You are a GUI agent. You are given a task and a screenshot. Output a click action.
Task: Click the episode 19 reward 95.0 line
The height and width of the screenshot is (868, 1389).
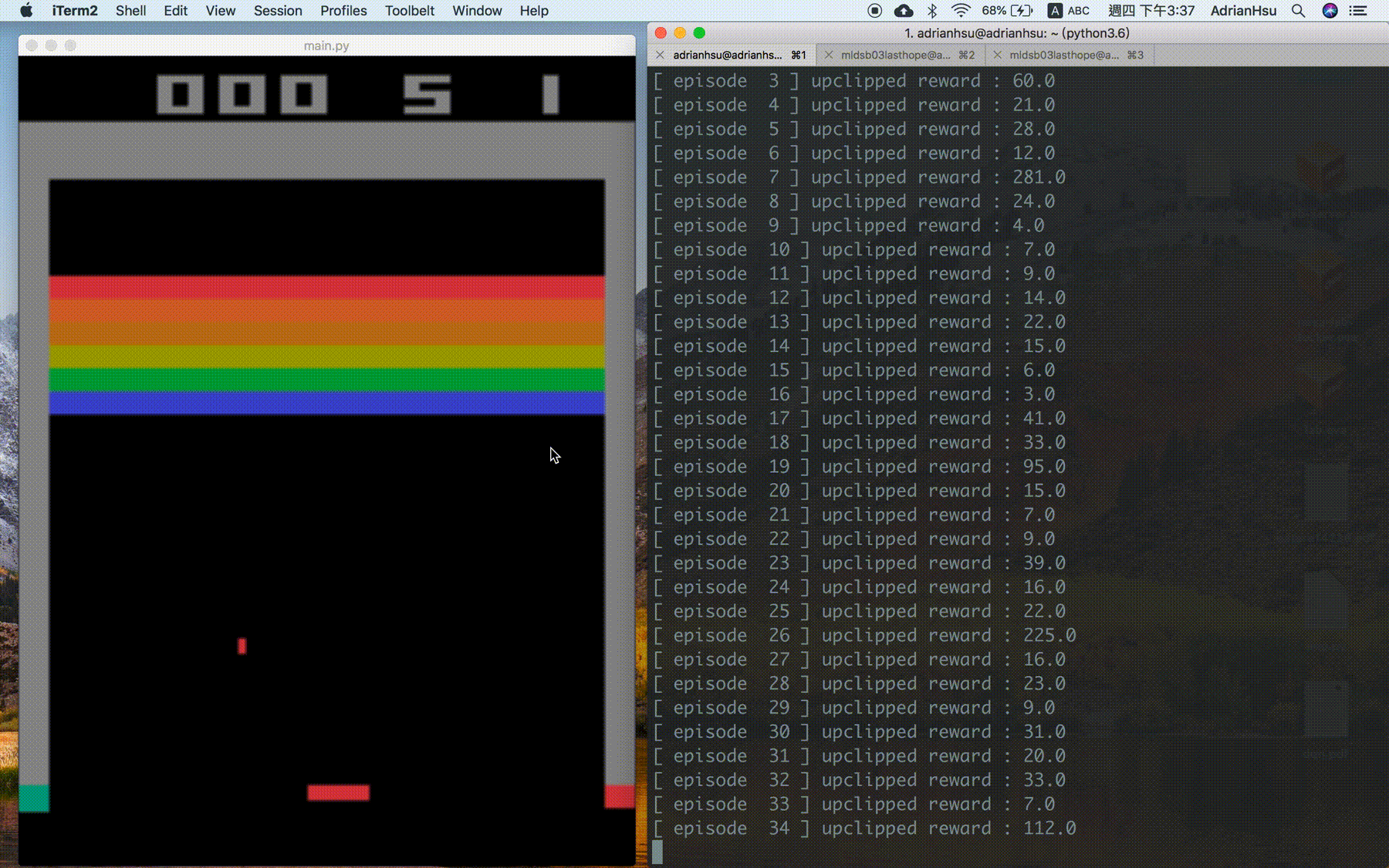(x=860, y=467)
